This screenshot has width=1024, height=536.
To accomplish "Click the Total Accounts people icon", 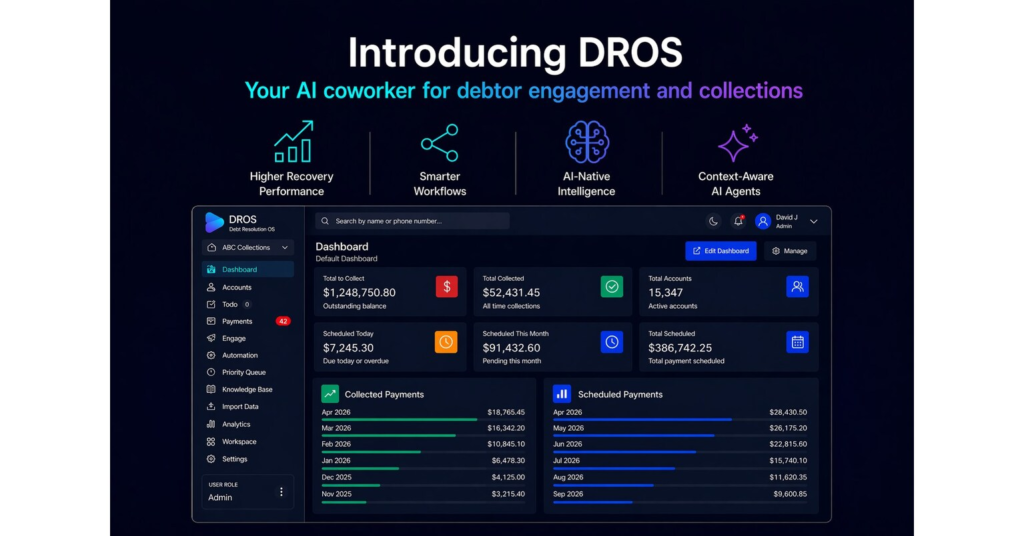I will 797,287.
